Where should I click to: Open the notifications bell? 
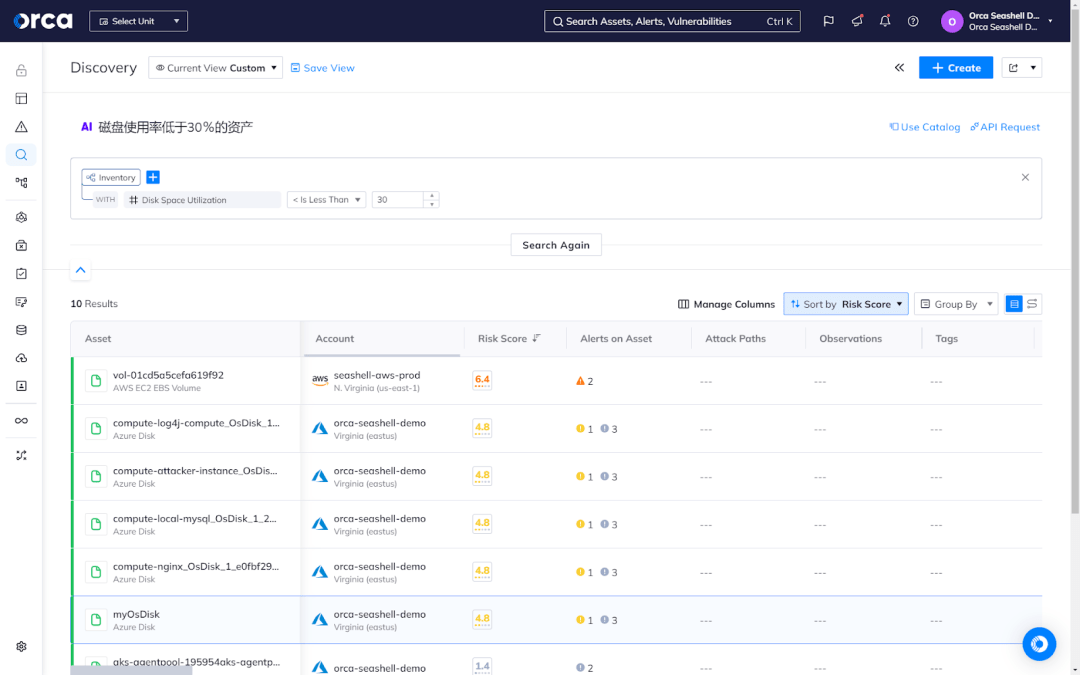885,21
